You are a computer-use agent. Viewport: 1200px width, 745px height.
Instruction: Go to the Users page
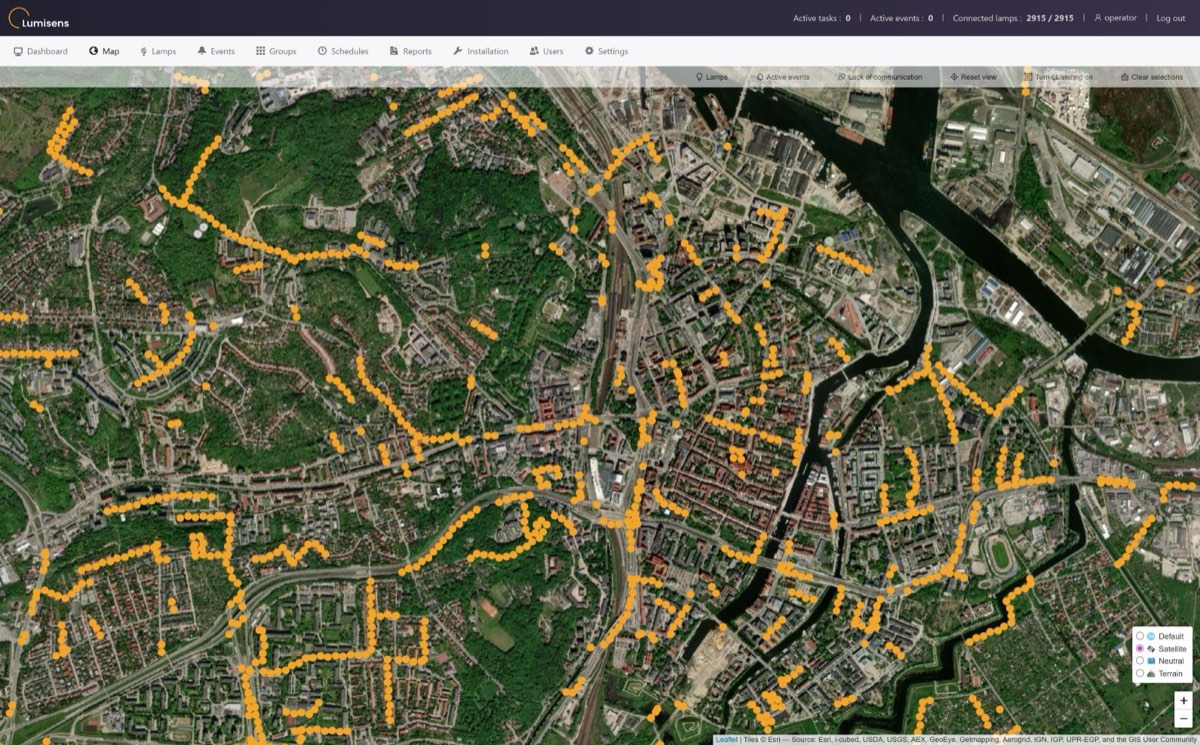point(547,51)
